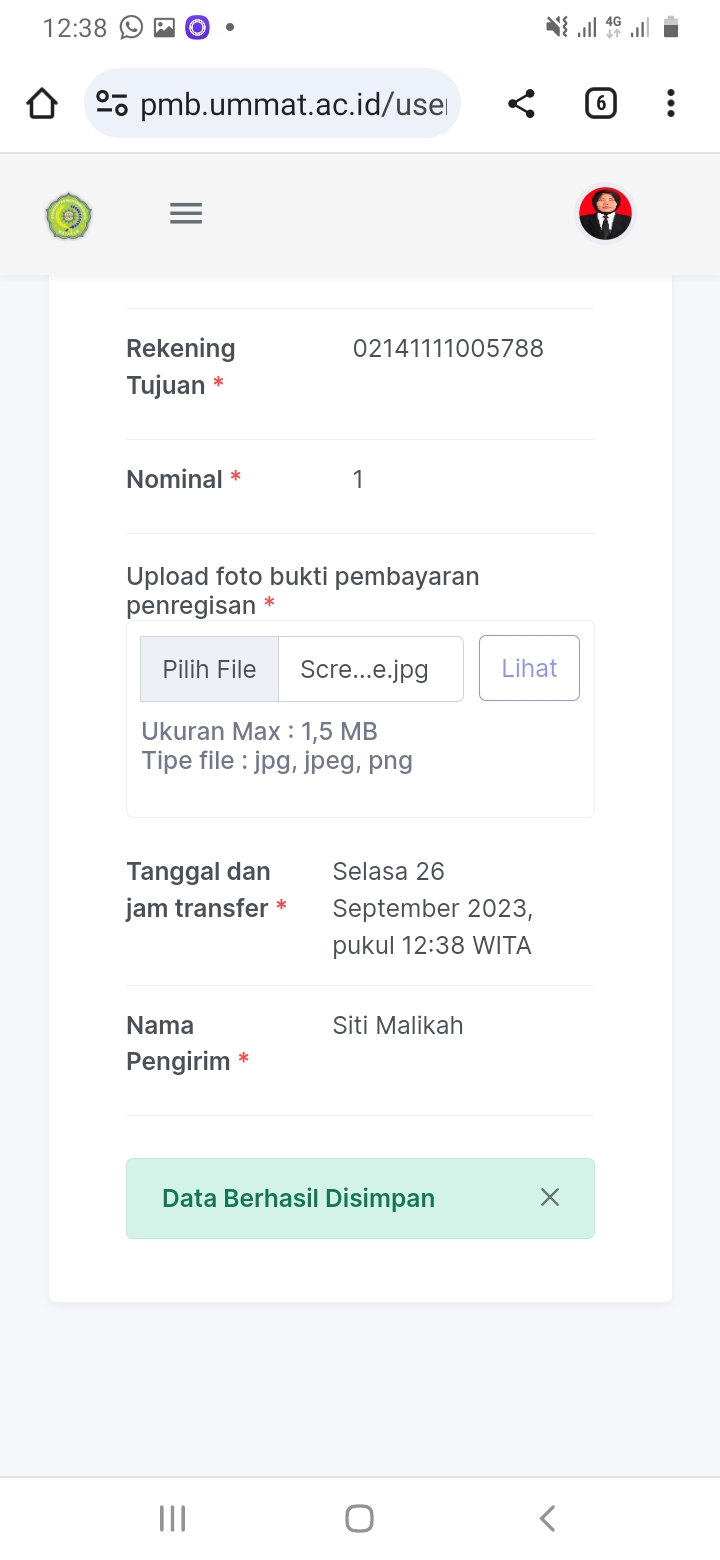Tap Android back navigation button

pos(547,1519)
